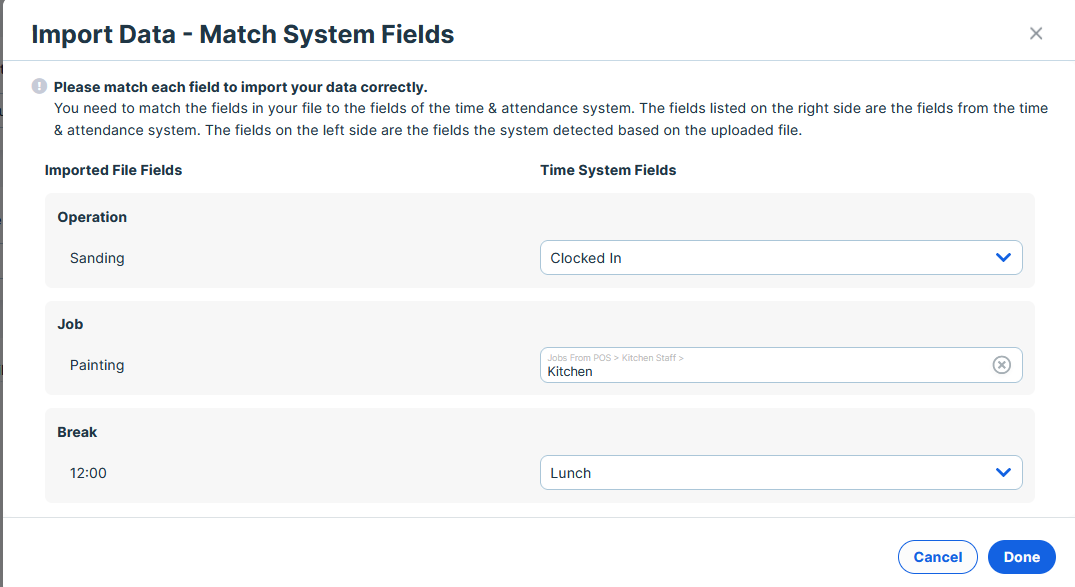Expand the Clocked In dropdown arrow
Viewport: 1075px width, 587px height.
1003,258
